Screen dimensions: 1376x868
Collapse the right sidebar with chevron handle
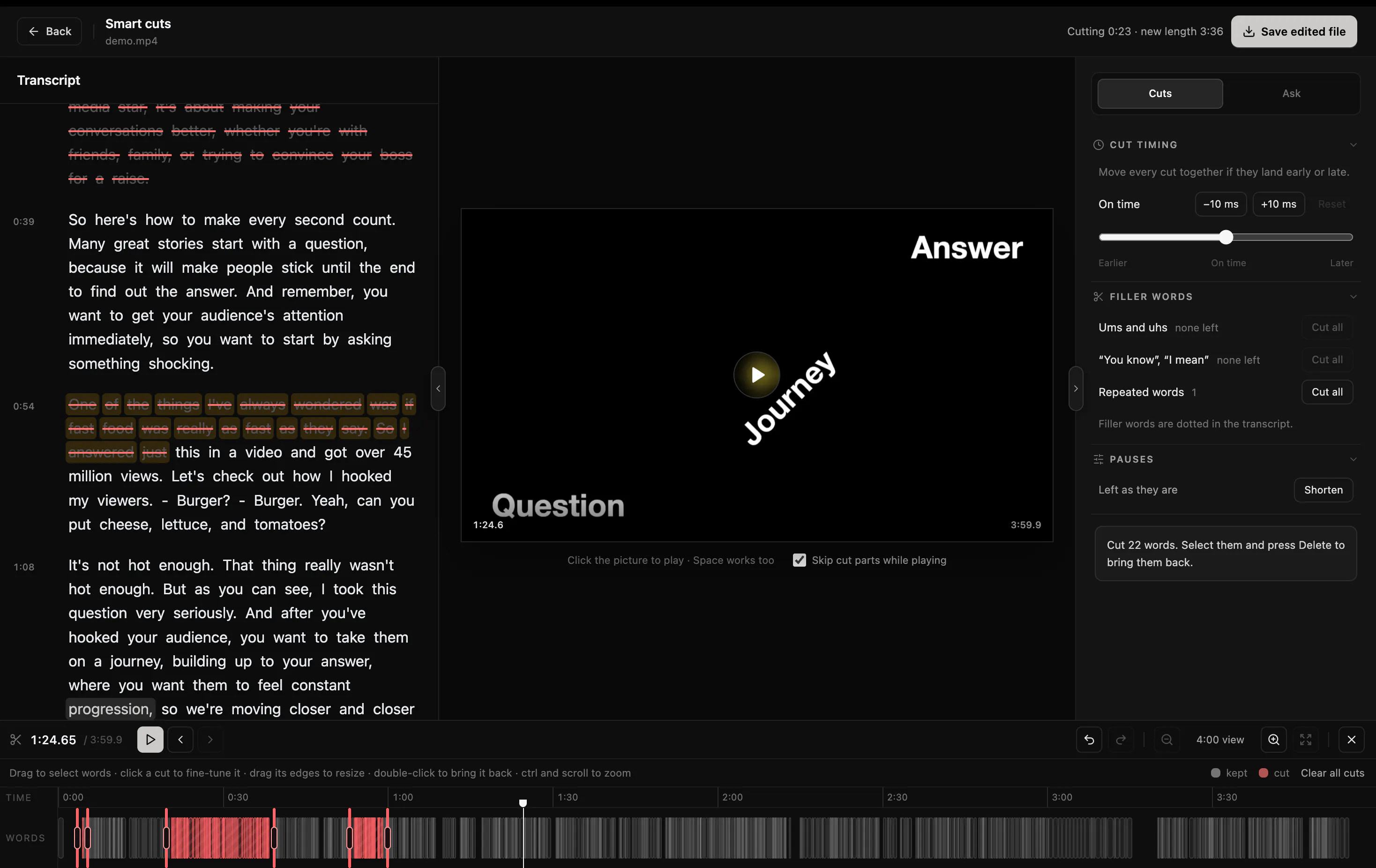point(1076,389)
